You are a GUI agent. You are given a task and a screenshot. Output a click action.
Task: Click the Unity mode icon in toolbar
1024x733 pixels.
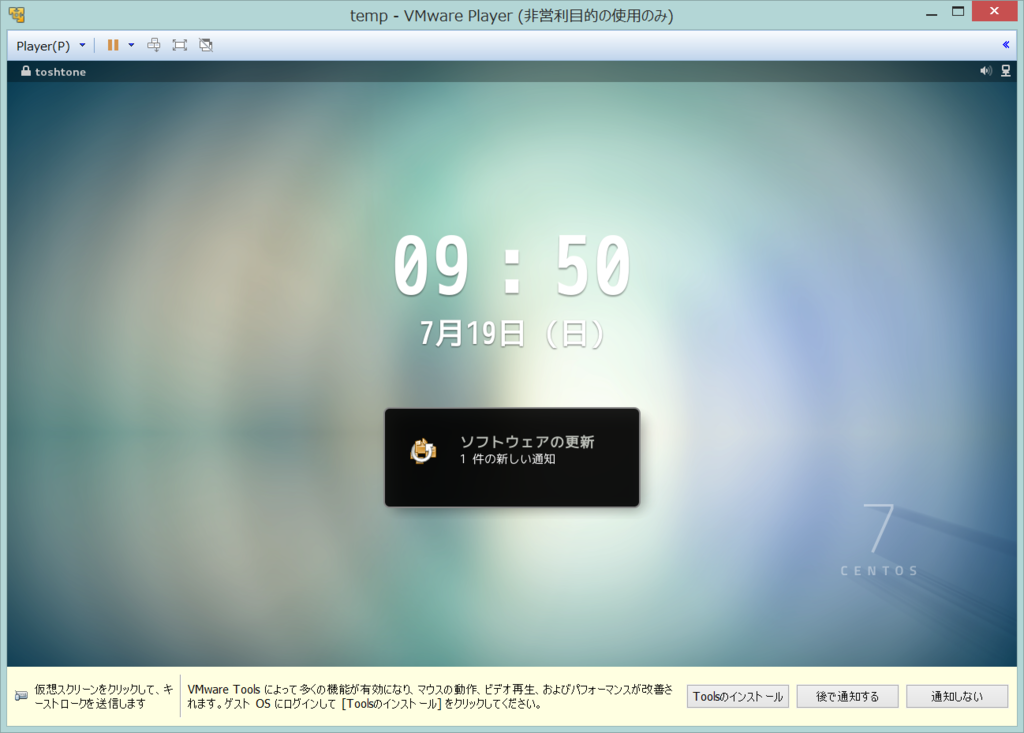206,45
